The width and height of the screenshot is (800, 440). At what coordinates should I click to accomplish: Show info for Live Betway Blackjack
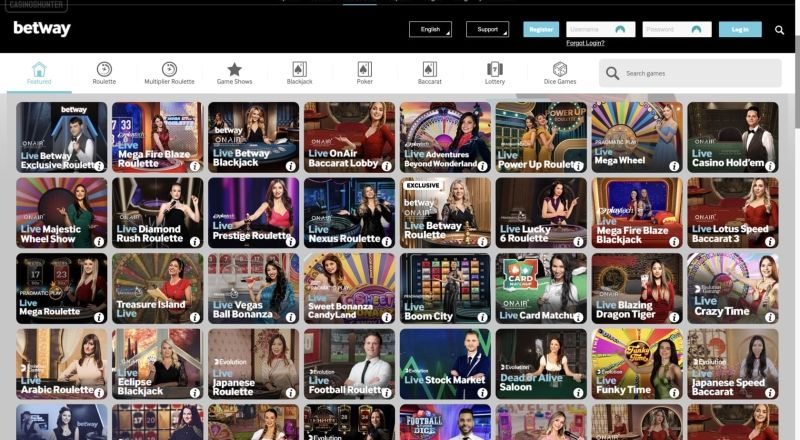pyautogui.click(x=291, y=166)
